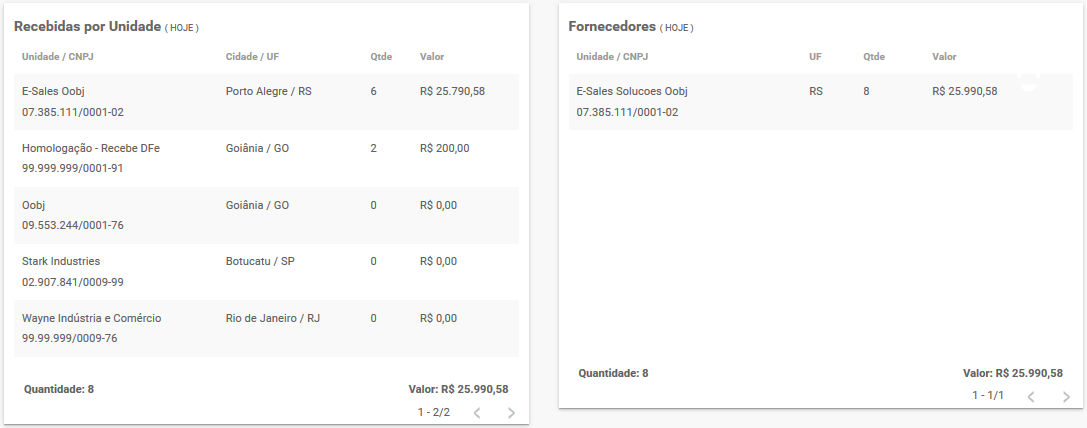The image size is (1087, 428).
Task: Click Unidade / CNPJ header in Fornecedores
Action: tap(612, 57)
